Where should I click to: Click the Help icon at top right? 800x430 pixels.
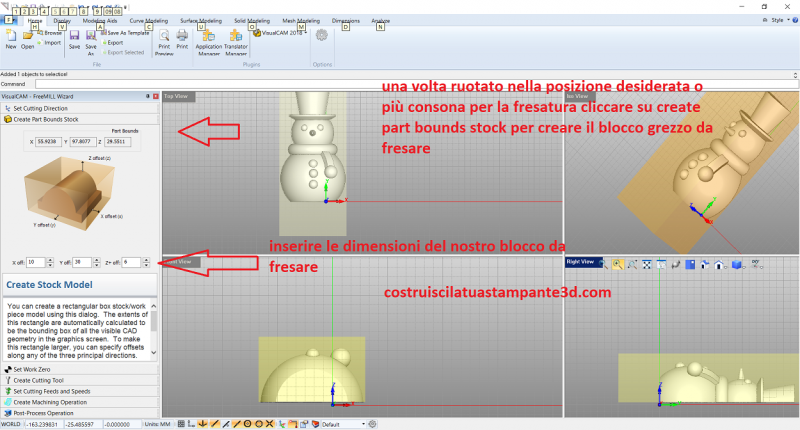click(x=795, y=20)
